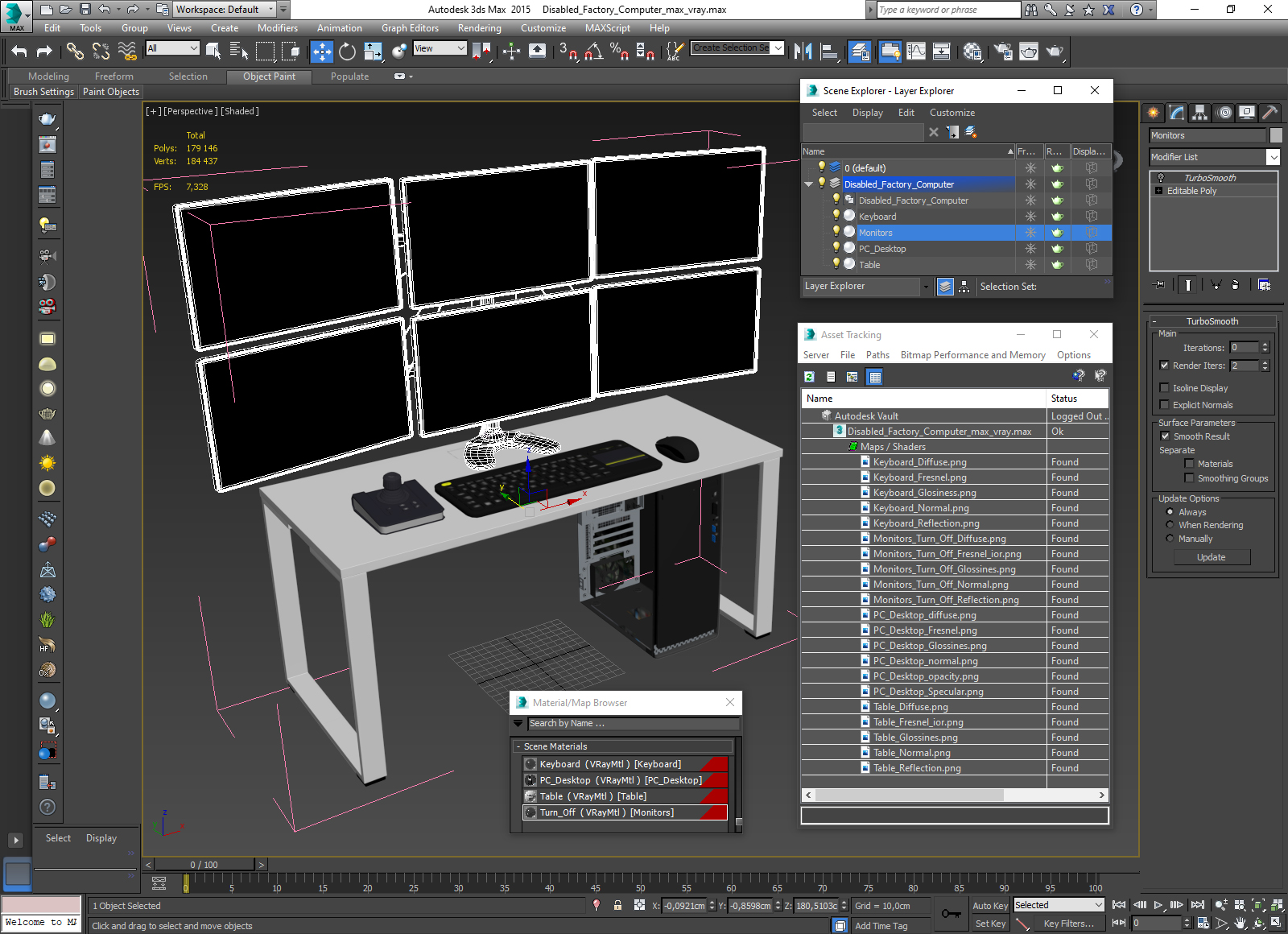1288x934 pixels.
Task: Open the Hierarchy panel tab icon
Action: [x=1200, y=113]
